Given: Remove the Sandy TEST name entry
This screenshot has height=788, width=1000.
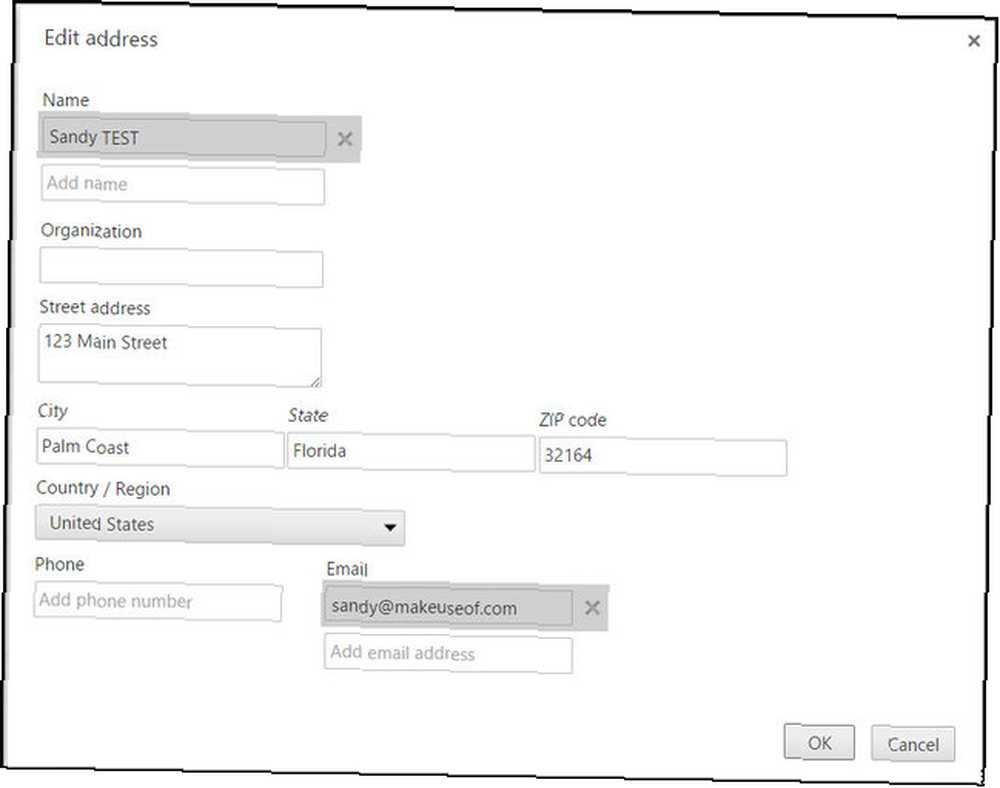Looking at the screenshot, I should pyautogui.click(x=344, y=138).
